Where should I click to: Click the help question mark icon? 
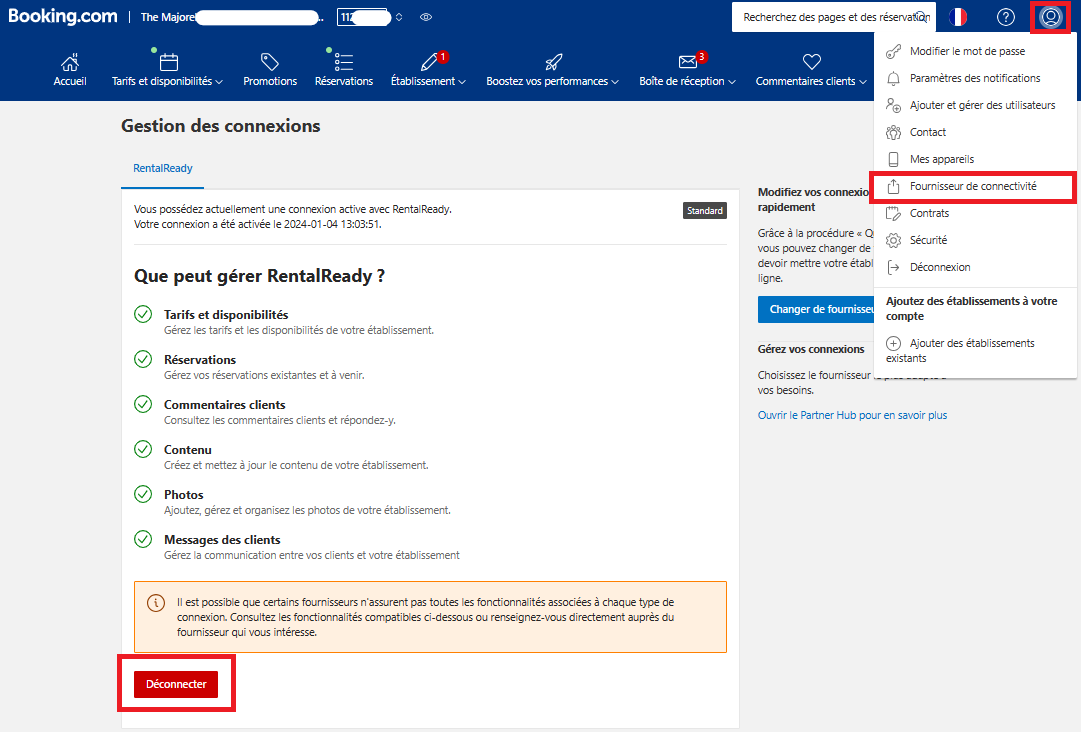(x=1006, y=17)
